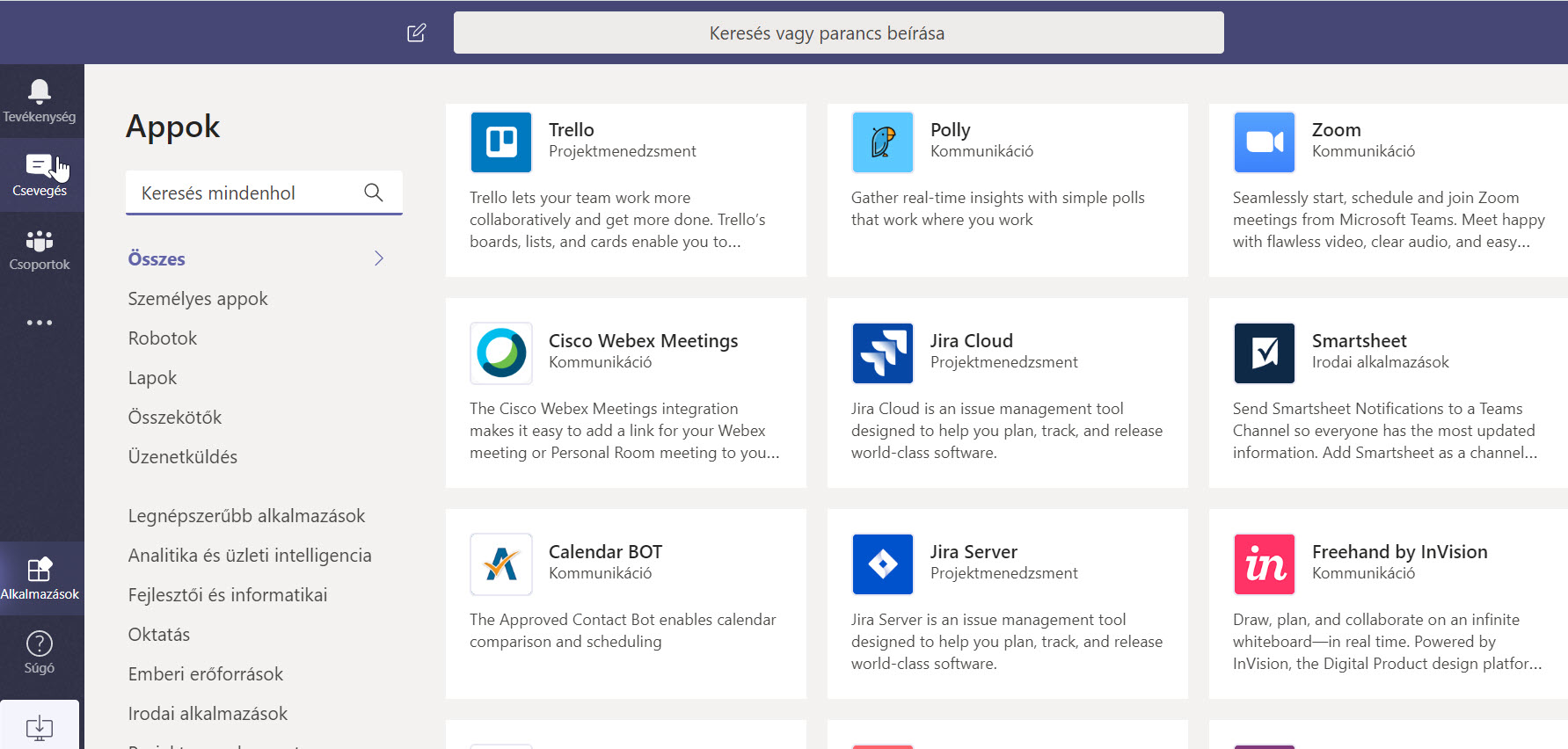This screenshot has height=749, width=1568.
Task: Select the Lapok category
Action: click(x=152, y=378)
